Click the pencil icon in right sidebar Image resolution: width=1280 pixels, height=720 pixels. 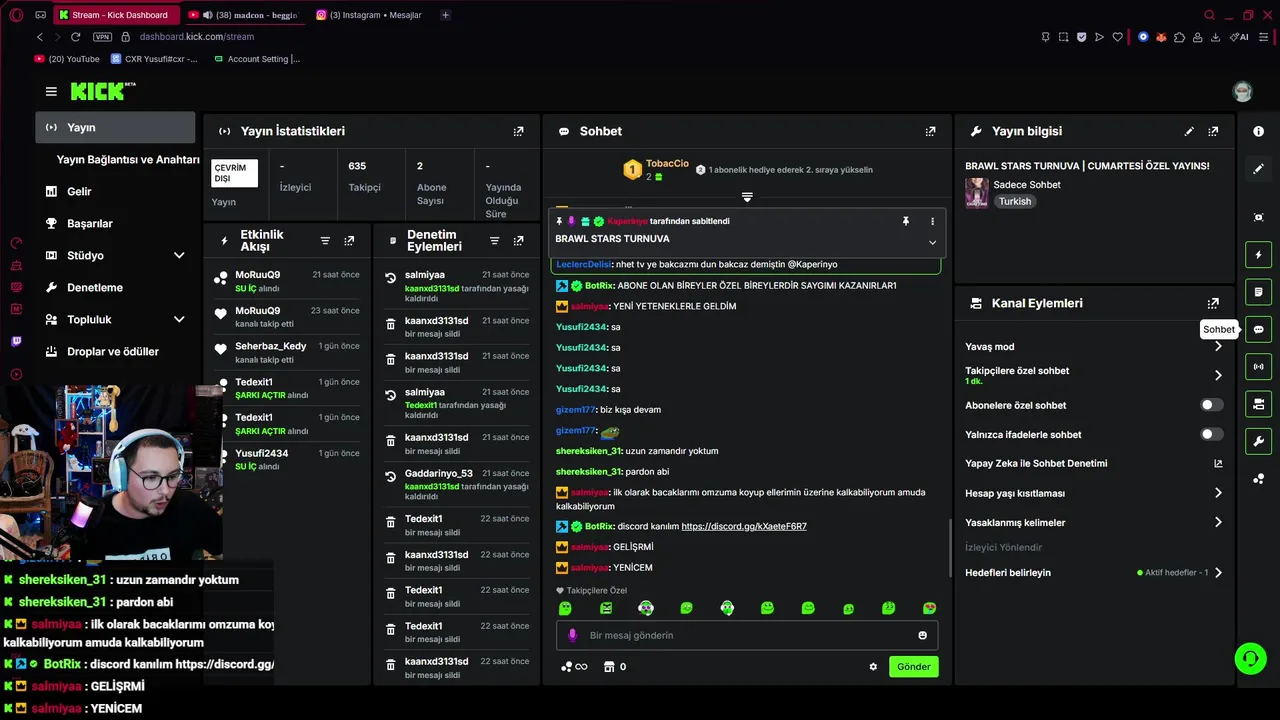point(1258,169)
